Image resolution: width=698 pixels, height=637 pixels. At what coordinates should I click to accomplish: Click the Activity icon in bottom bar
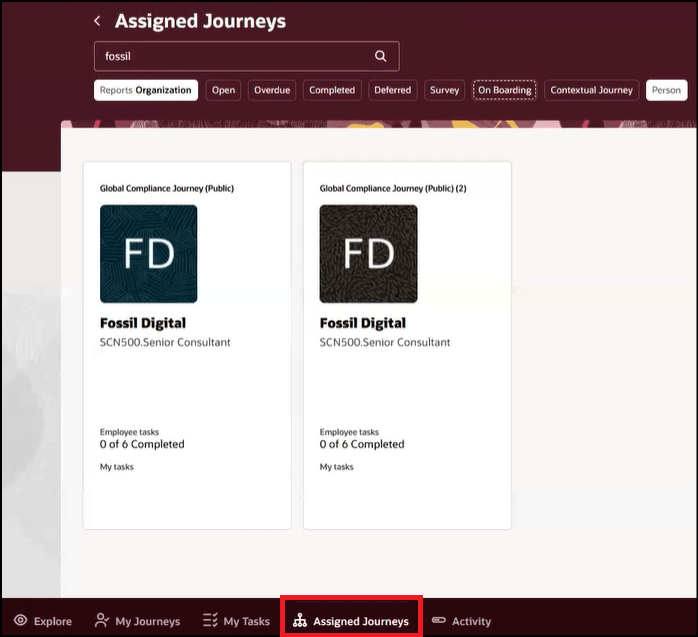438,620
